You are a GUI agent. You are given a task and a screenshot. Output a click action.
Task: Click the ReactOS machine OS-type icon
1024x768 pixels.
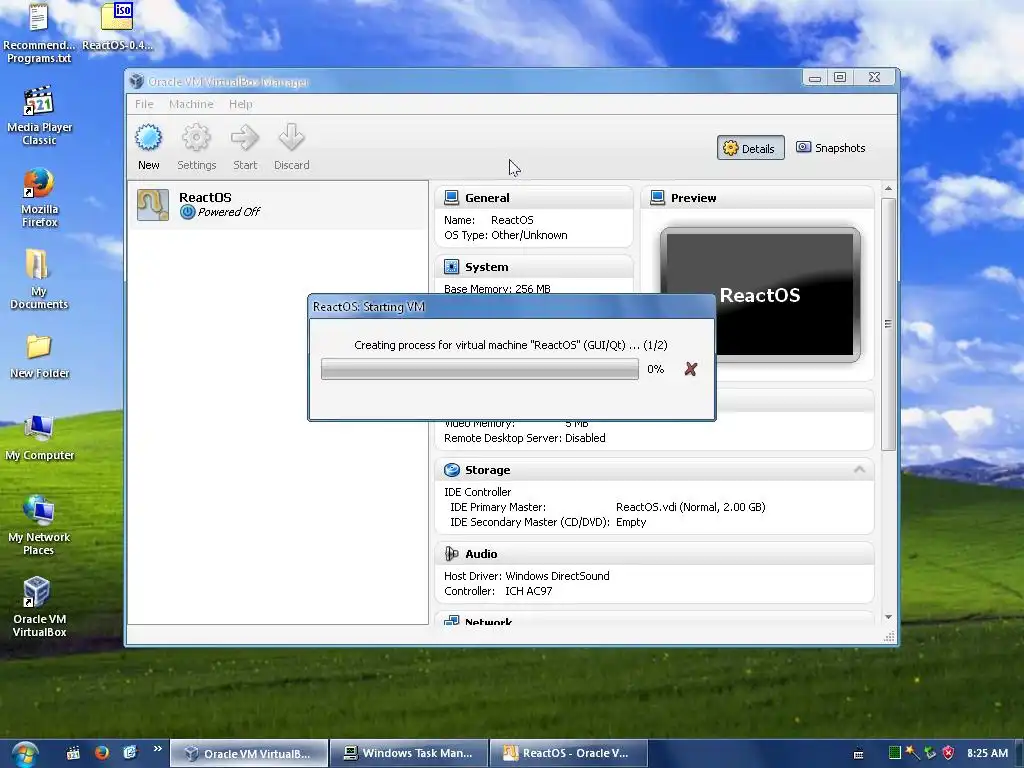click(153, 204)
